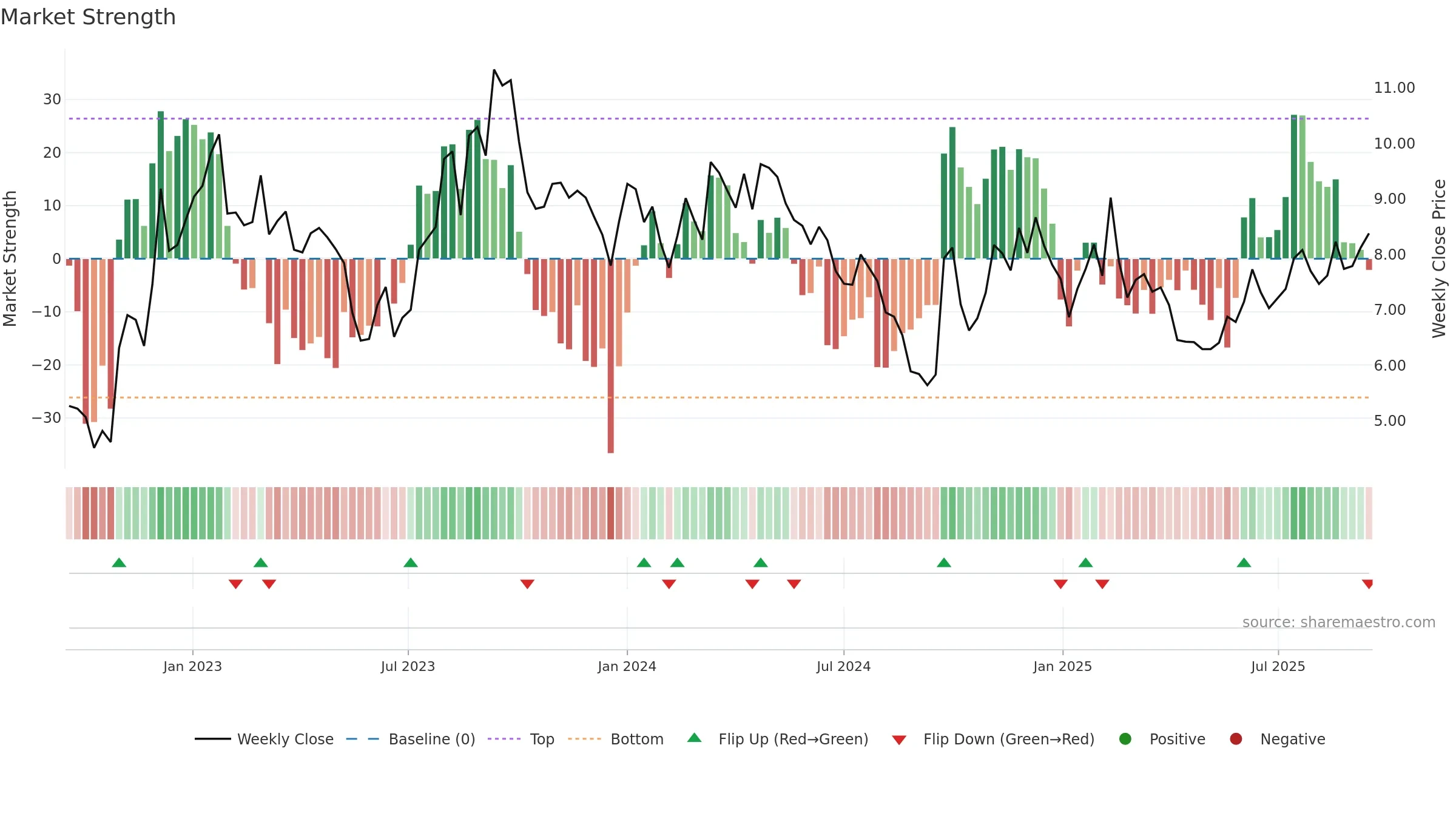Click the Jul 2024 axis label
The height and width of the screenshot is (819, 1456).
(x=843, y=666)
